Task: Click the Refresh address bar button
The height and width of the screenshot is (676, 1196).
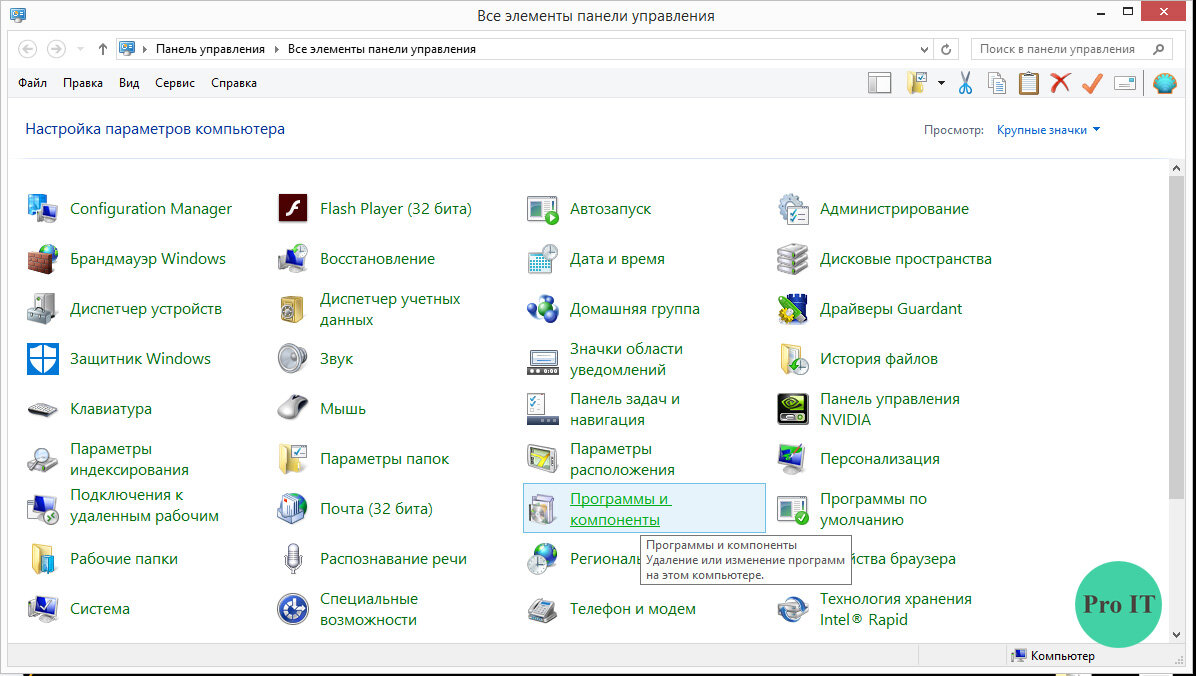Action: [x=946, y=49]
